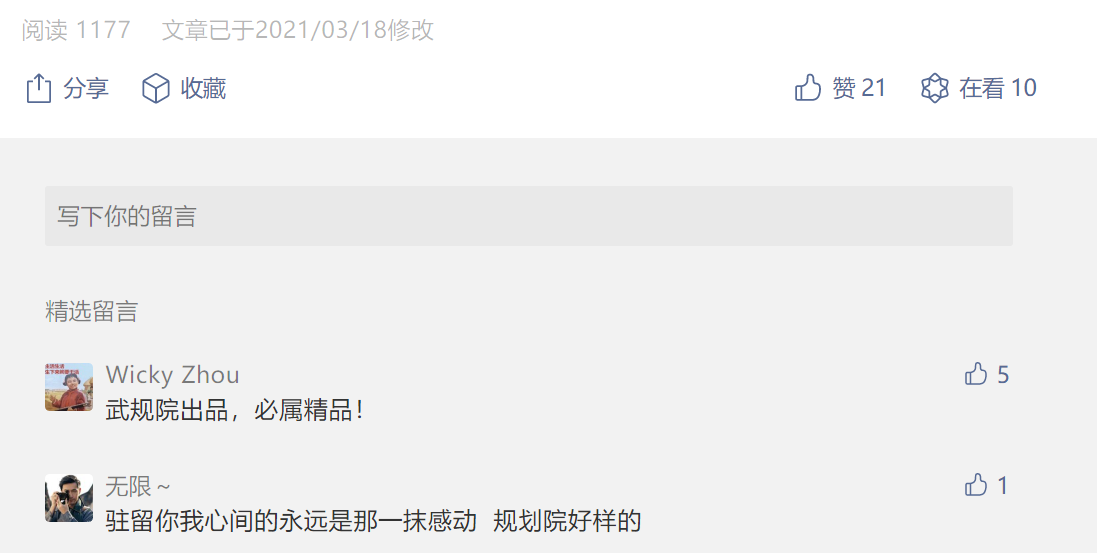Click the cube-shaped 收藏 icon
This screenshot has height=553, width=1097.
(155, 88)
